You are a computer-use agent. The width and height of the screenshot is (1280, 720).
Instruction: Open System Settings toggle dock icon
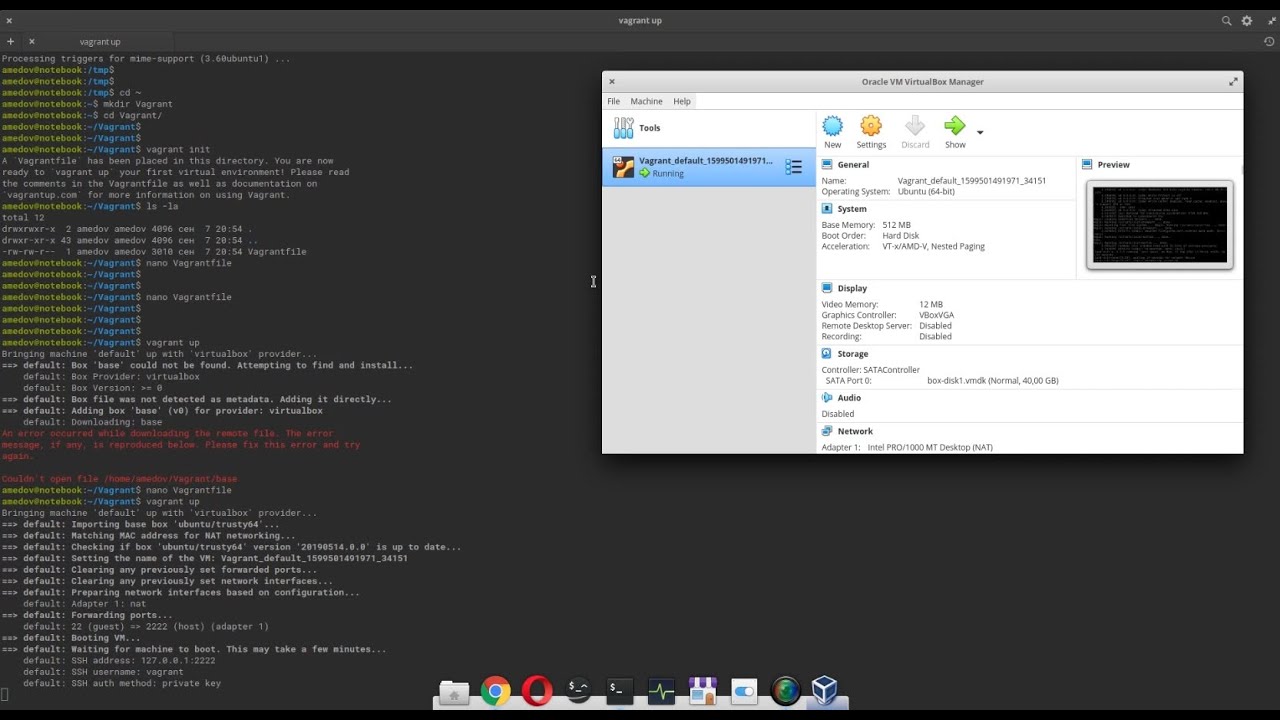[x=744, y=691]
